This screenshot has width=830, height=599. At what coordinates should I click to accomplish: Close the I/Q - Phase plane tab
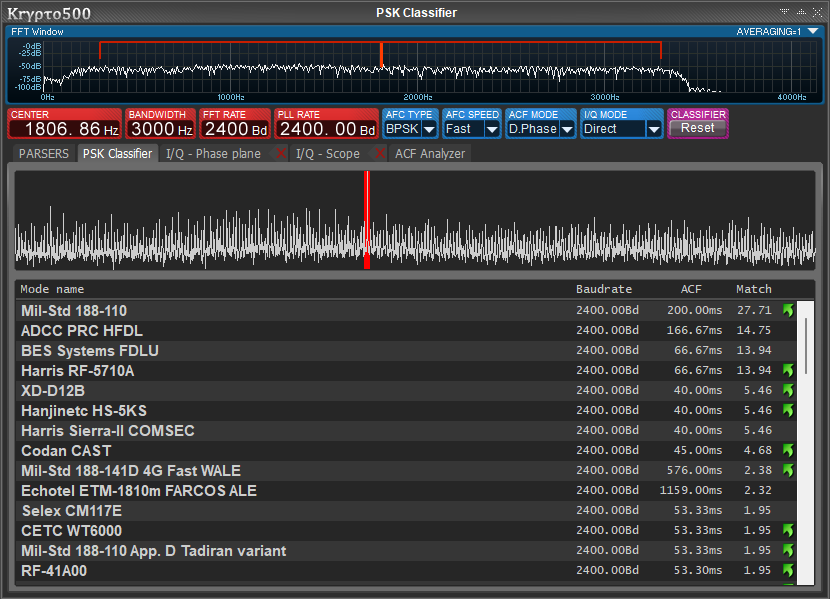pos(281,153)
